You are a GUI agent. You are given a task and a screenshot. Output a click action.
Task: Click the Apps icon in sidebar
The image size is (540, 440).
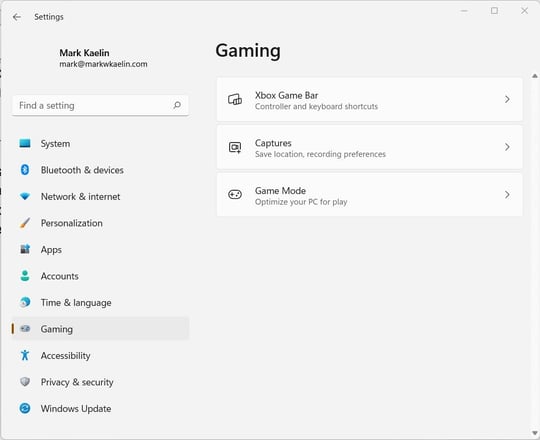(x=25, y=249)
